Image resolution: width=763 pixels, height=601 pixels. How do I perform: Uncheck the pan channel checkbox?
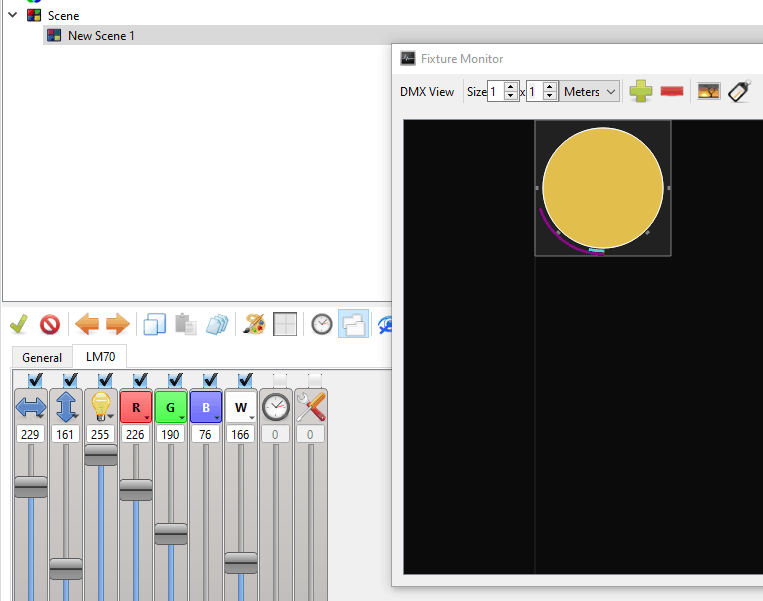pyautogui.click(x=35, y=380)
